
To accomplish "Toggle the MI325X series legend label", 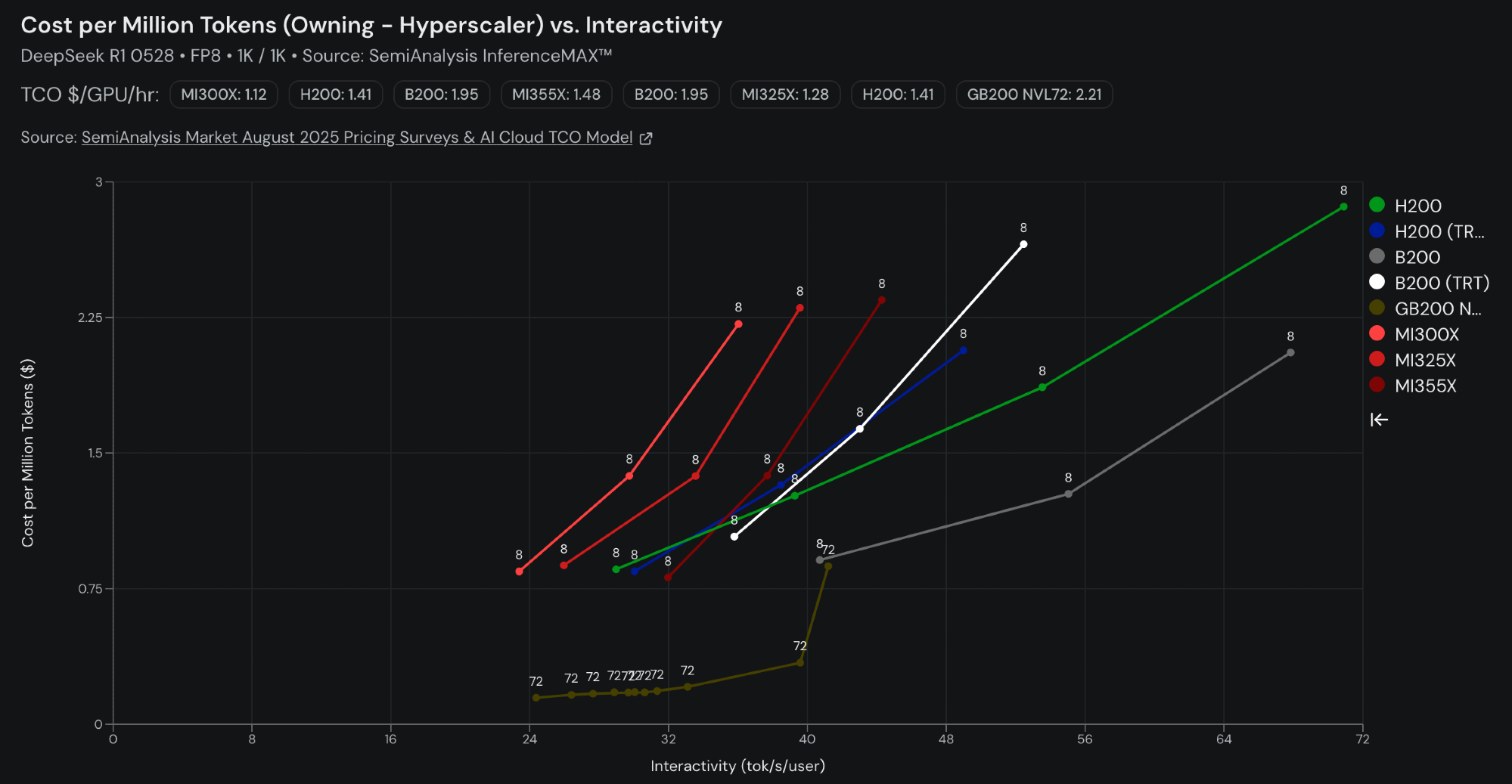I will (1425, 360).
